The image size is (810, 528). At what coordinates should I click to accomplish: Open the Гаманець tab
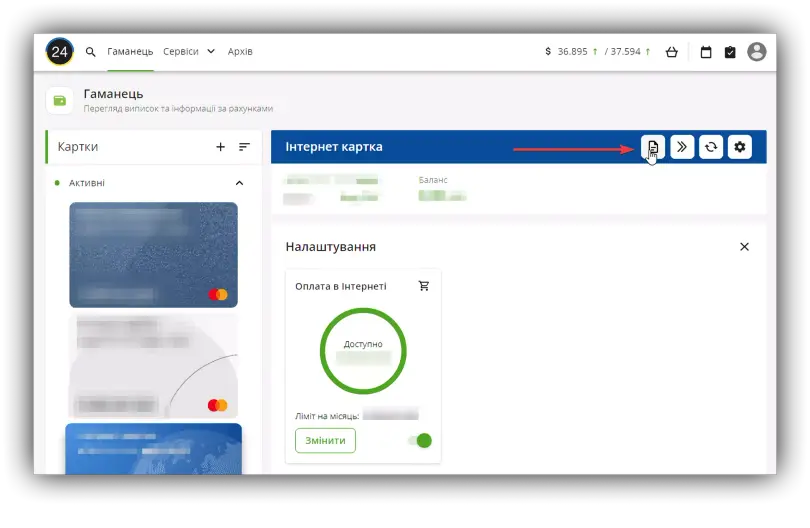click(x=131, y=51)
